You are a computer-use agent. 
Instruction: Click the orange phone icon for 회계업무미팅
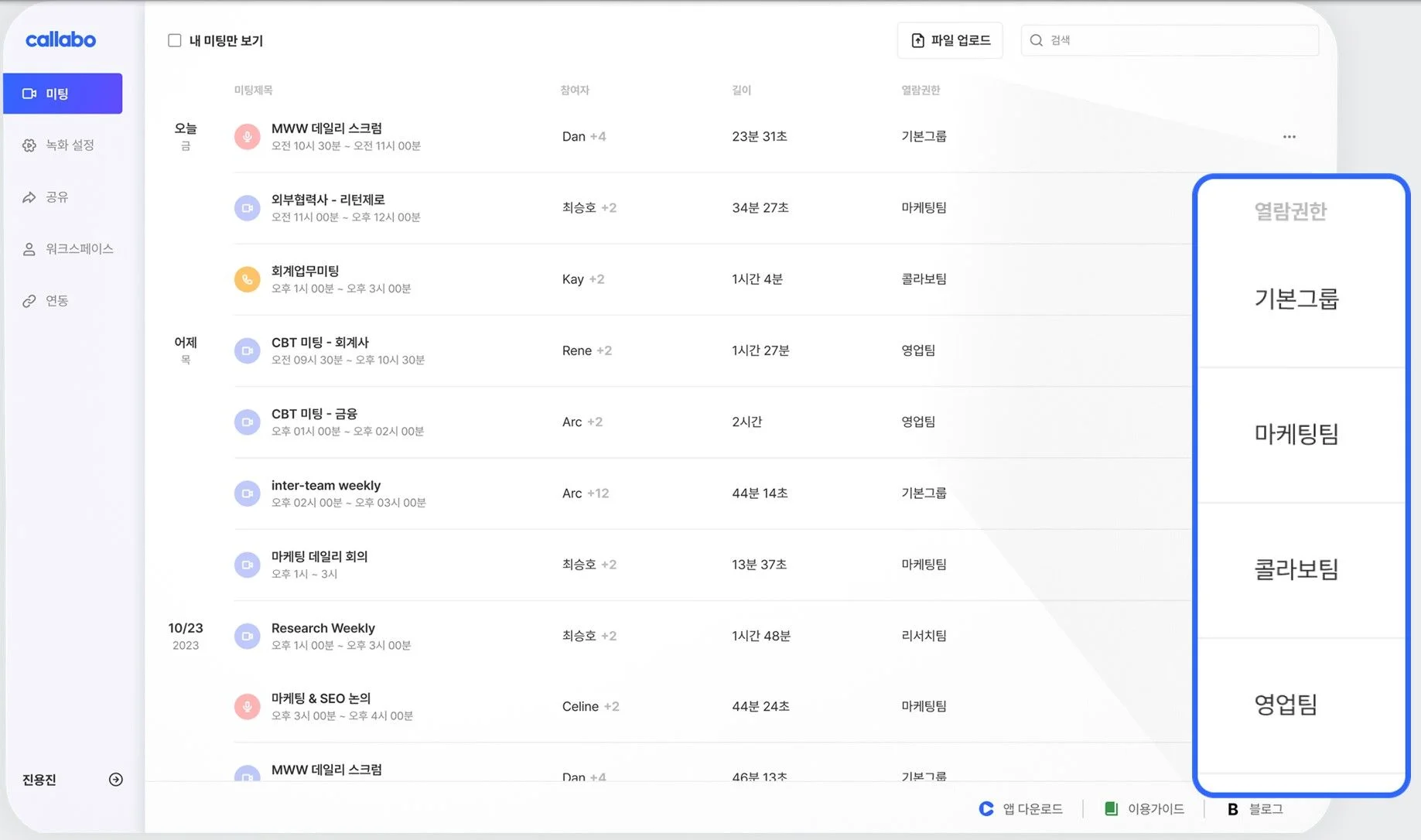[x=247, y=279]
